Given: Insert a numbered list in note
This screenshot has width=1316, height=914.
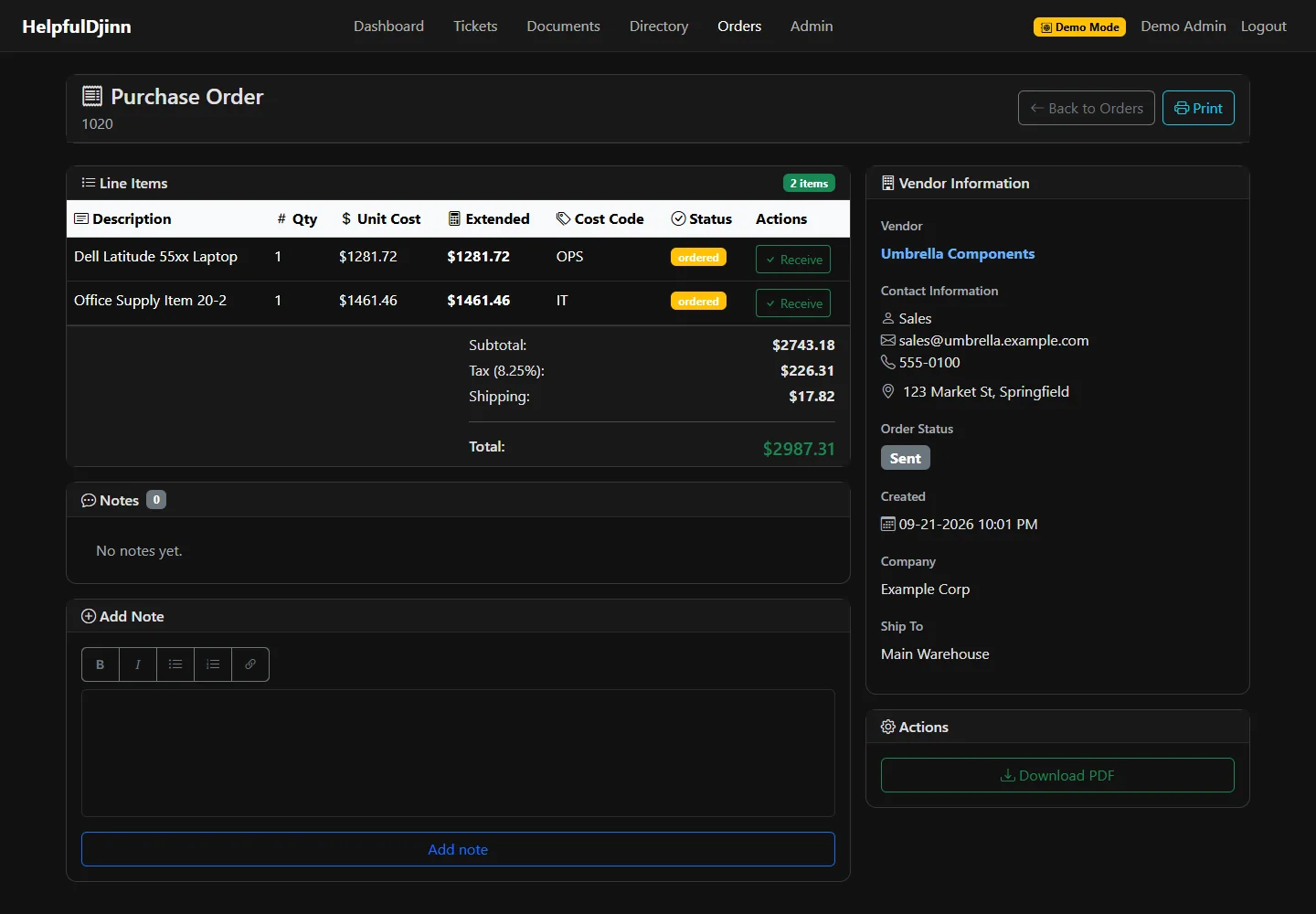Looking at the screenshot, I should [x=213, y=664].
